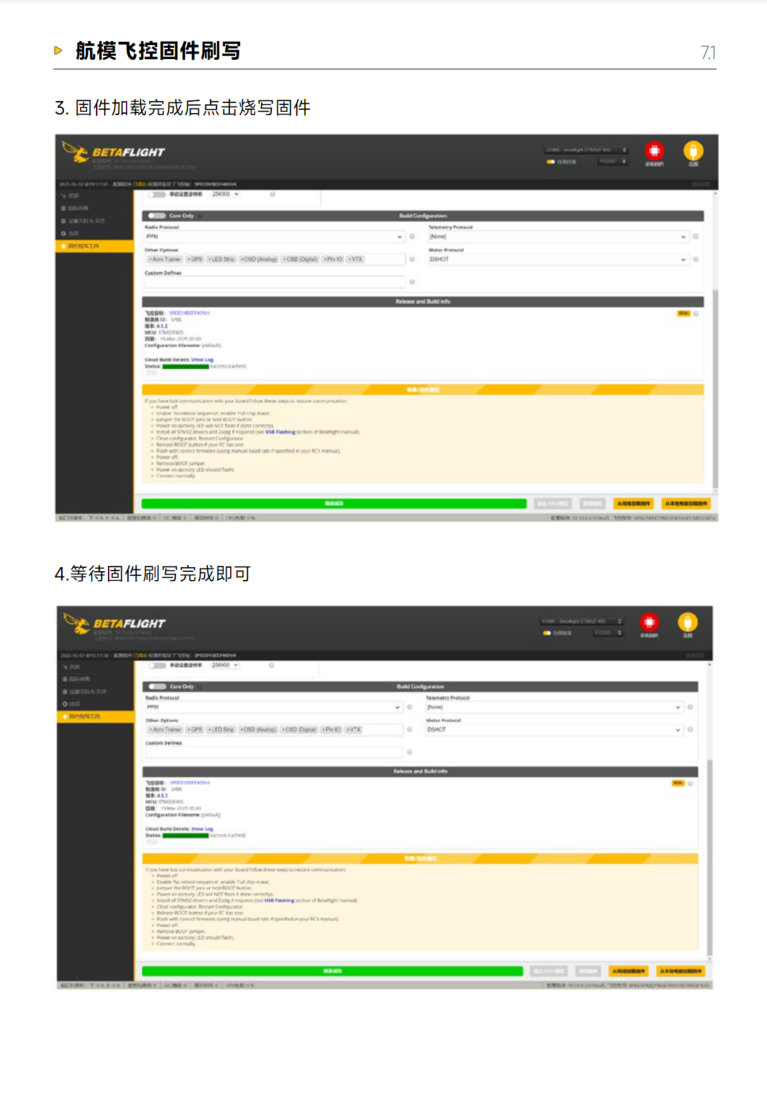Select highlighted firmware flasher sidebar tab, step 4 screenshot

pos(96,716)
